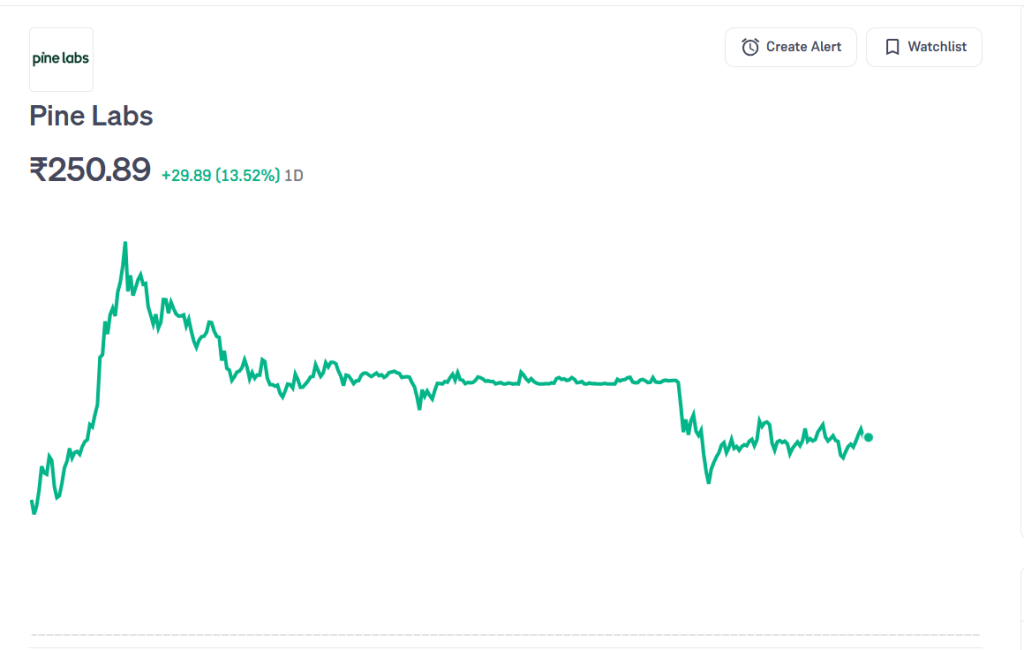Click the highest peak of the price chart

click(125, 243)
